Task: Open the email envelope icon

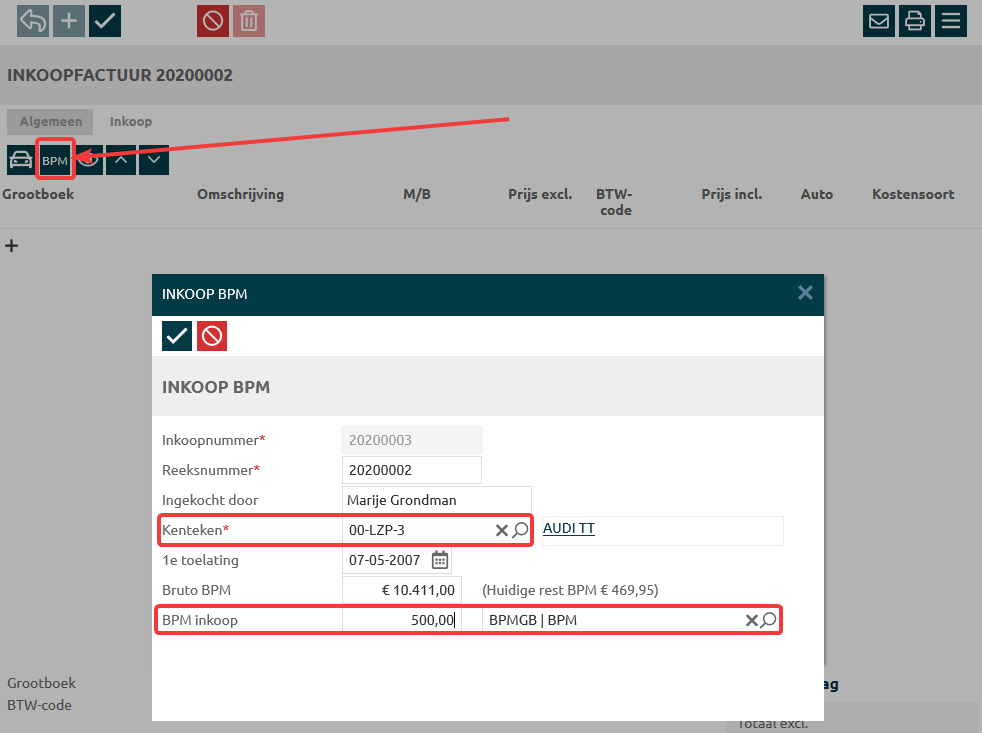Action: tap(879, 20)
